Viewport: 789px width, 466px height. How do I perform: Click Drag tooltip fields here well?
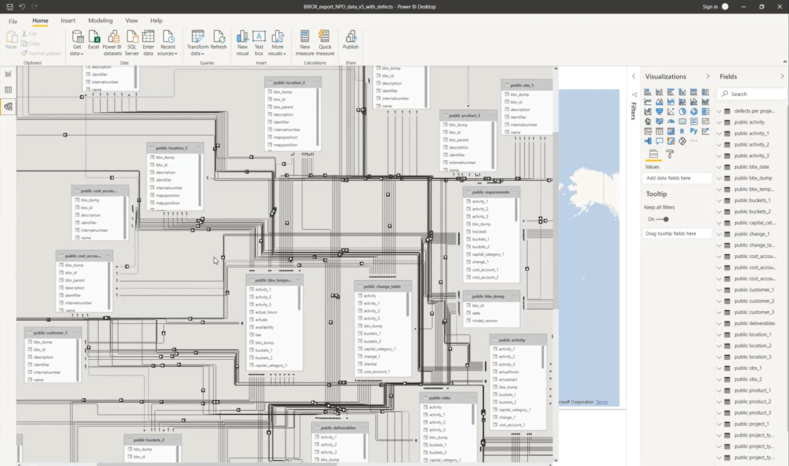[677, 234]
